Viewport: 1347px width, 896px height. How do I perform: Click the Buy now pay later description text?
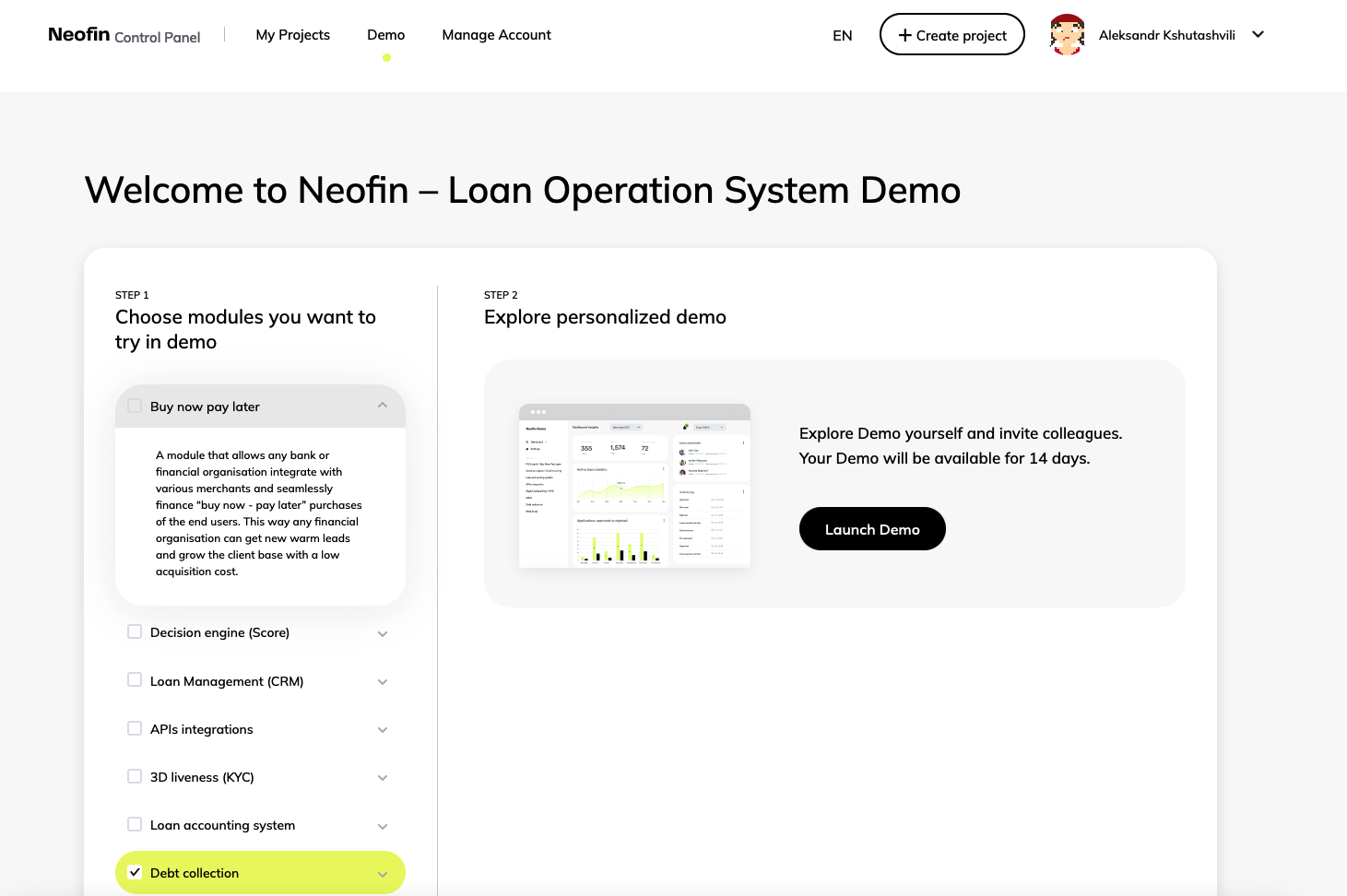point(259,513)
